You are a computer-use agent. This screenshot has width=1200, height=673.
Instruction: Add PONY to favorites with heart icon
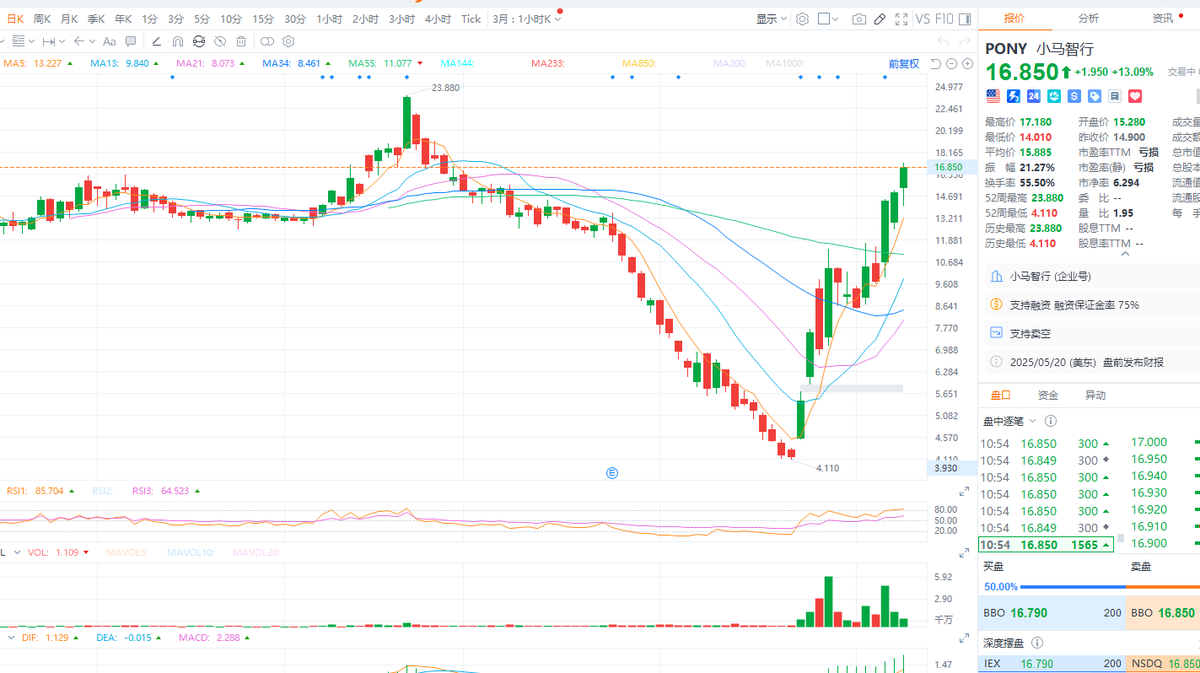[1135, 96]
